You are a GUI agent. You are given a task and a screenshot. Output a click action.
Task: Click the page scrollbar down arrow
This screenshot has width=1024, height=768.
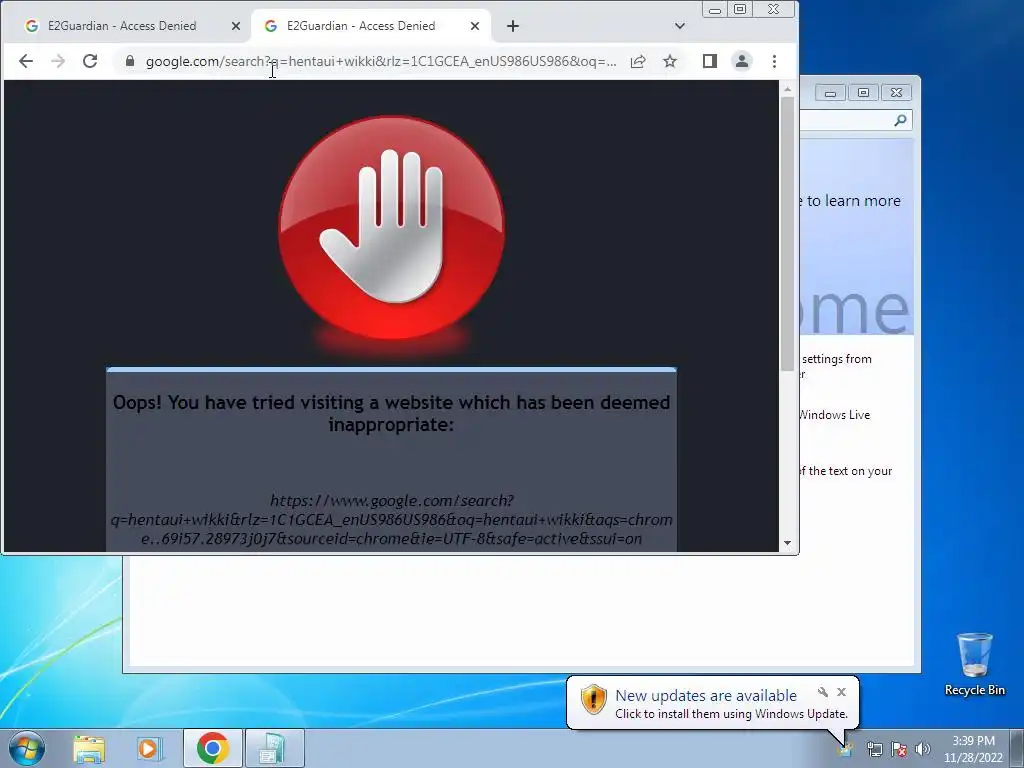(x=788, y=543)
